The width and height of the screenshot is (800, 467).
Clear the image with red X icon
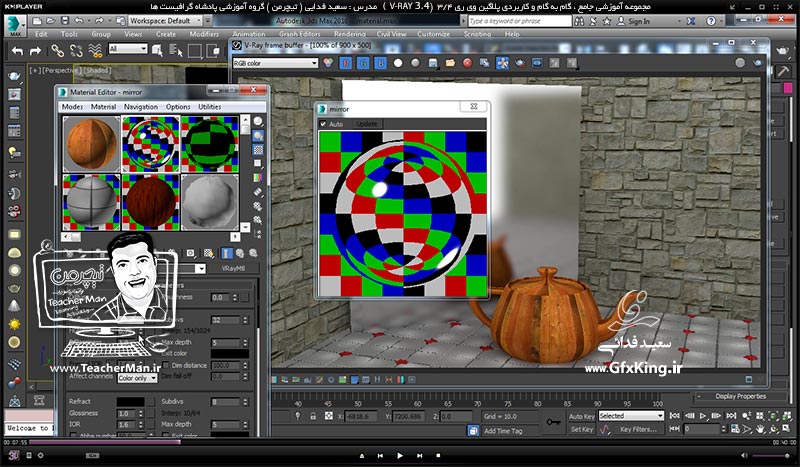[x=467, y=63]
